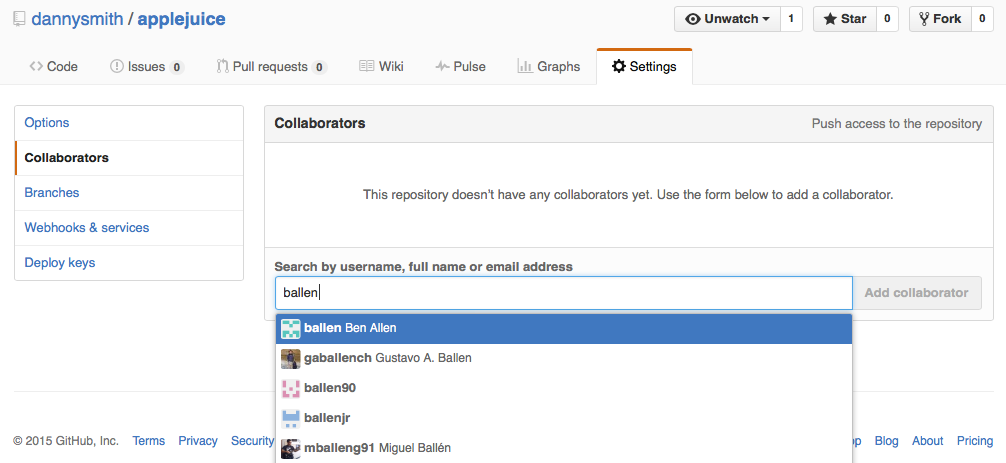Click the mballeng91 profile avatar
Screen dimensions: 1006x463
click(291, 449)
